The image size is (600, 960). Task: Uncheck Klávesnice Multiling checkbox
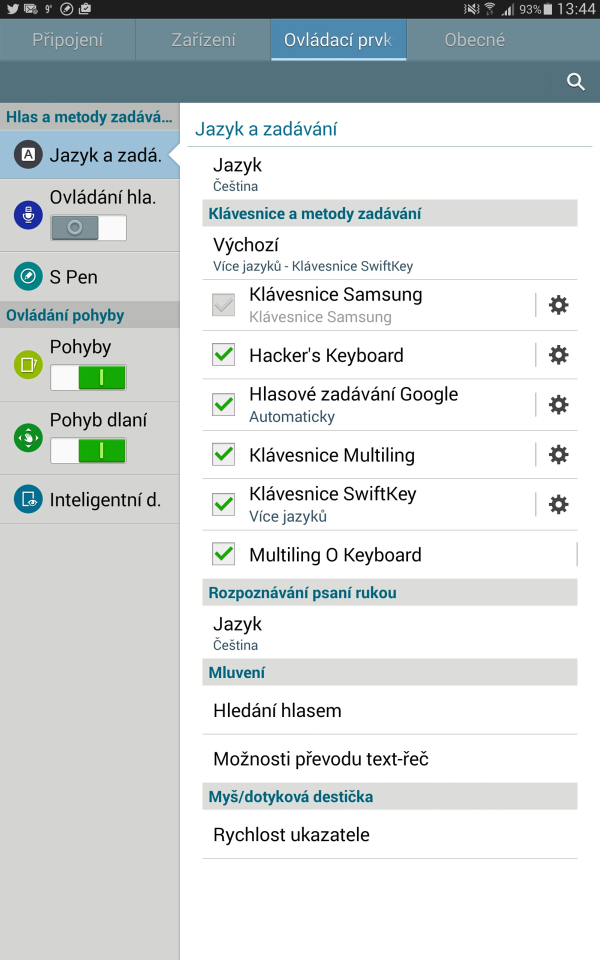pos(224,455)
